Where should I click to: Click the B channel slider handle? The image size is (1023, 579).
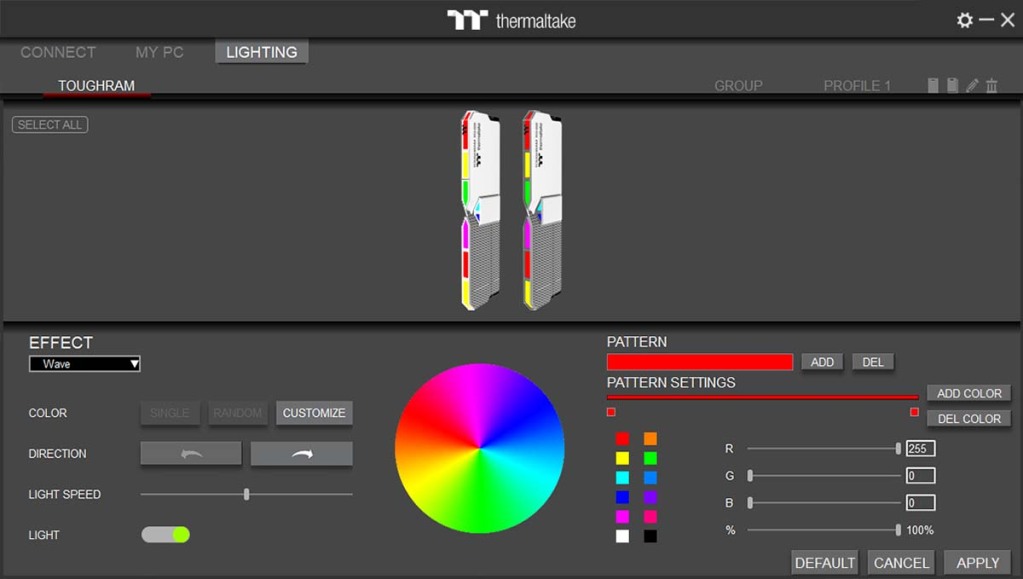coord(750,503)
